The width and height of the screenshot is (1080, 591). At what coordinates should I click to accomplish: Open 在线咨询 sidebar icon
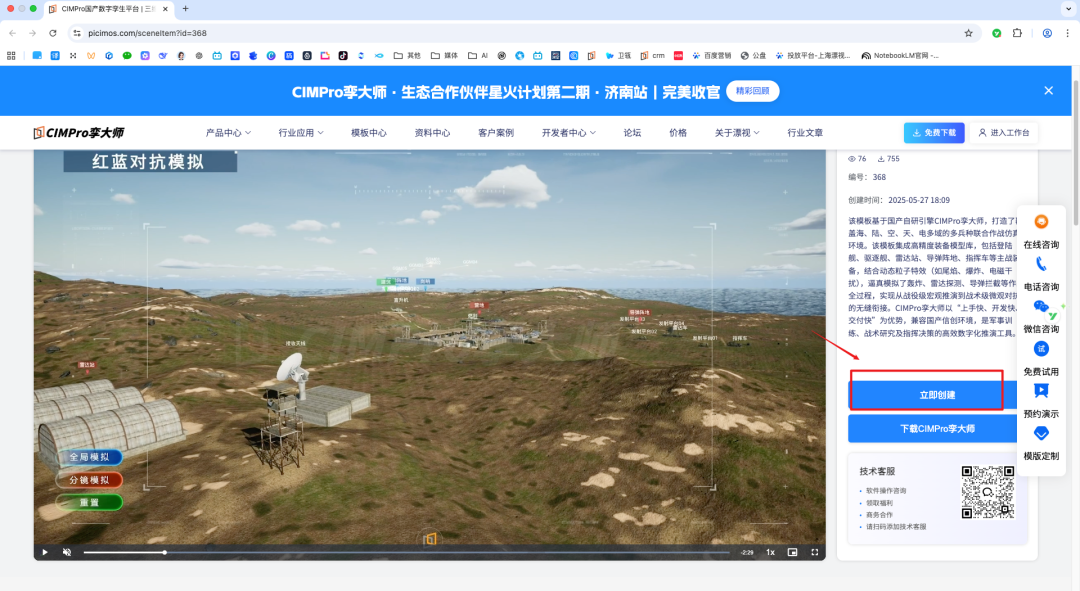pos(1041,222)
